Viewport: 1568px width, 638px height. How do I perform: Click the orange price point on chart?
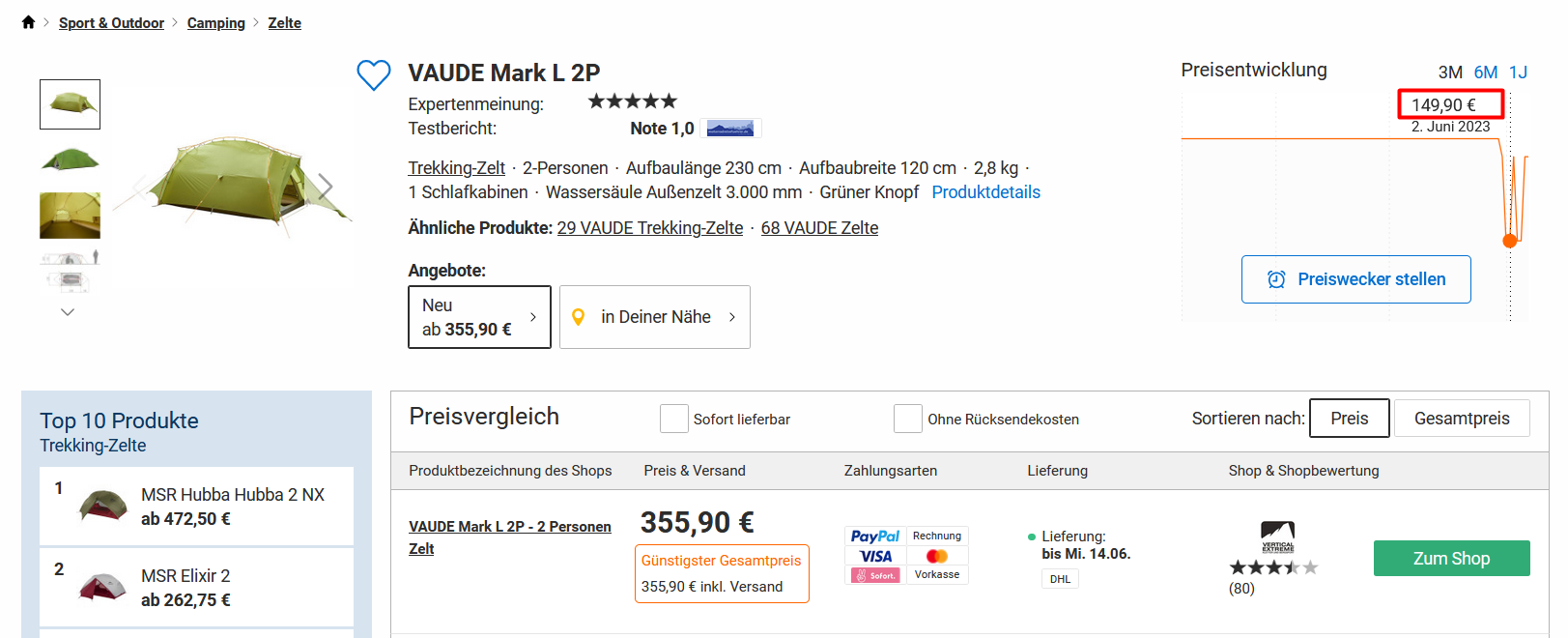pos(1510,241)
